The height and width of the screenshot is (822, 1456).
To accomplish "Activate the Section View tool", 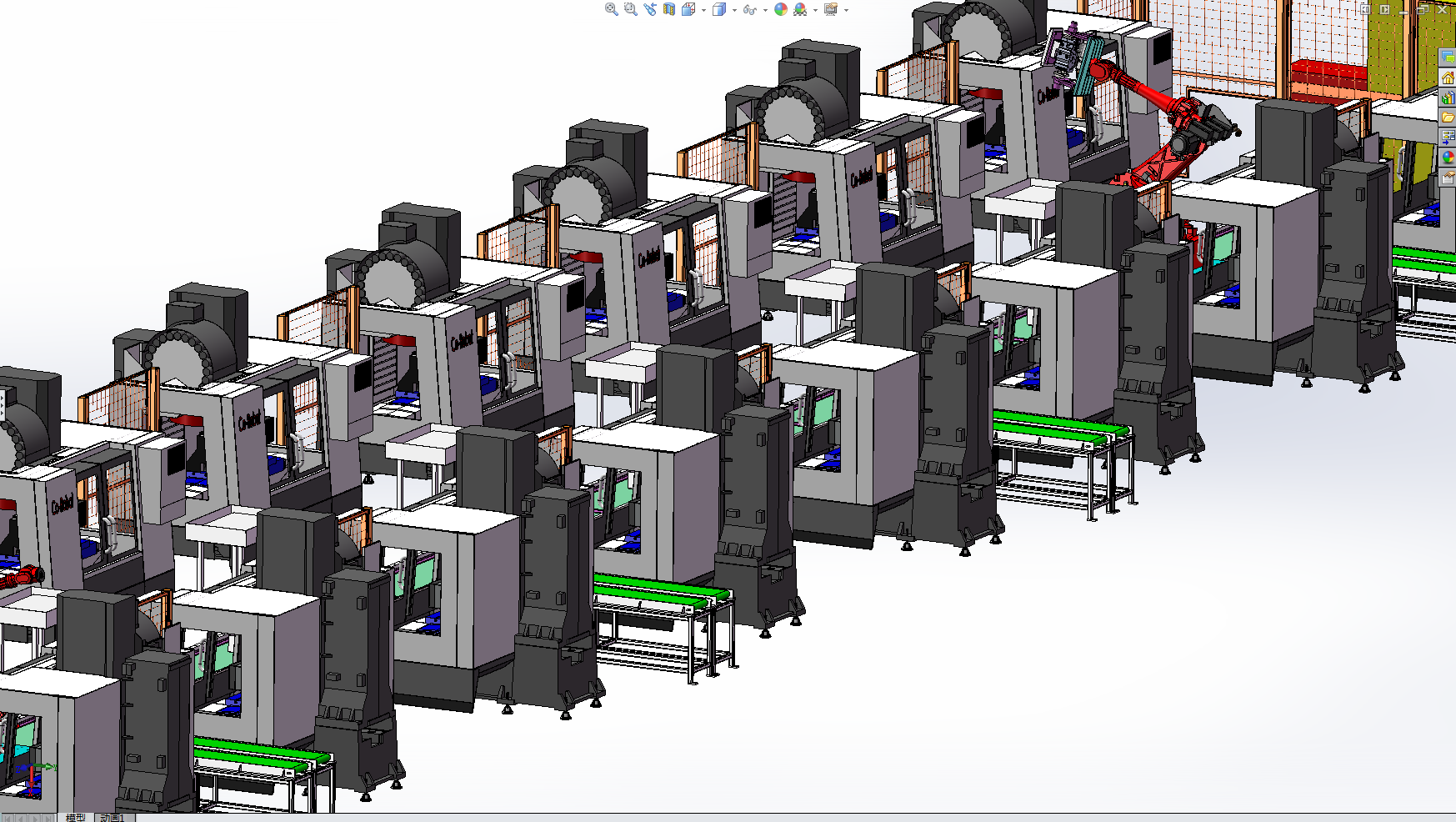I will click(x=669, y=9).
